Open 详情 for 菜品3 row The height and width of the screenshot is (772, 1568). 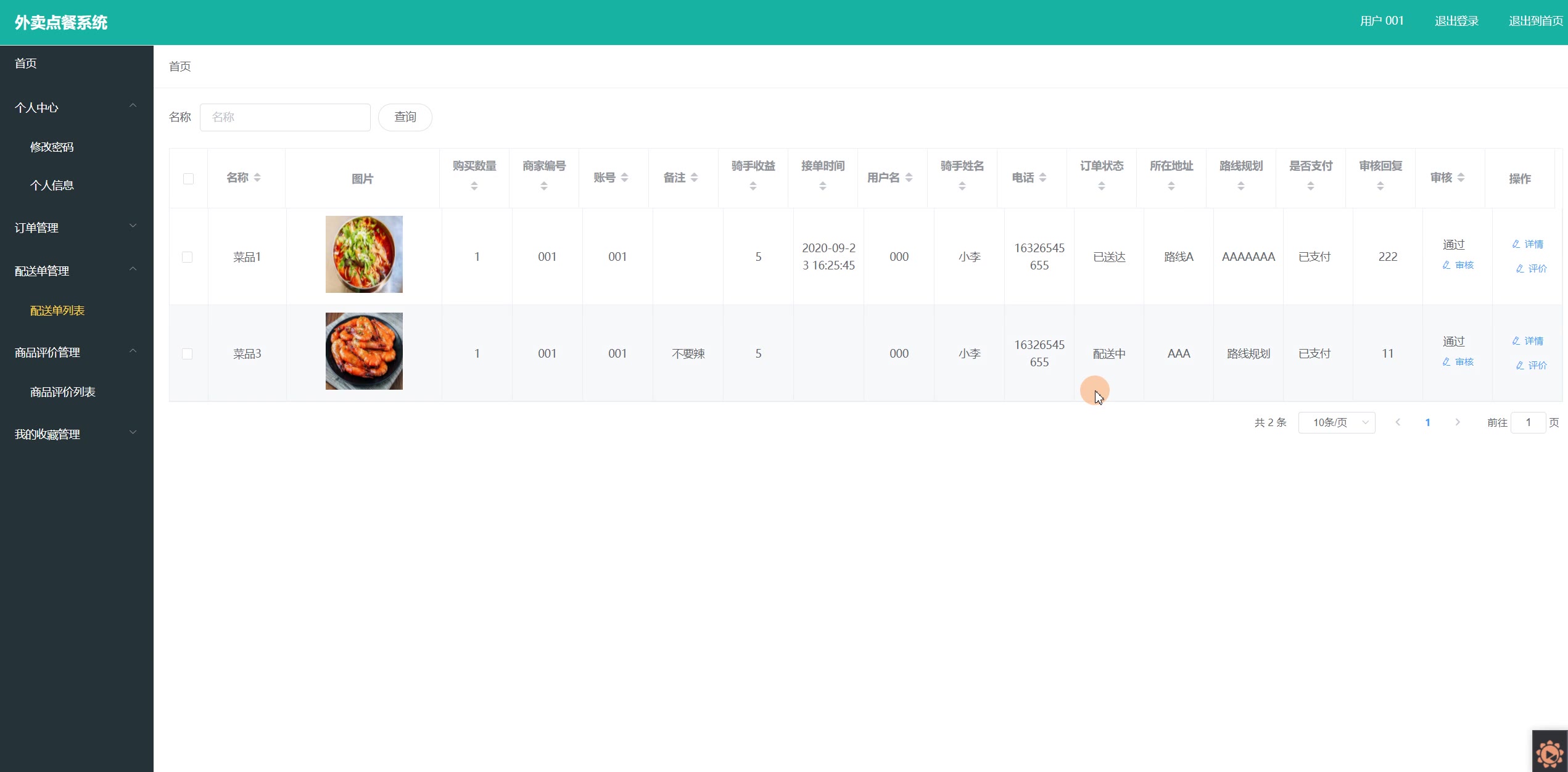click(x=1527, y=341)
